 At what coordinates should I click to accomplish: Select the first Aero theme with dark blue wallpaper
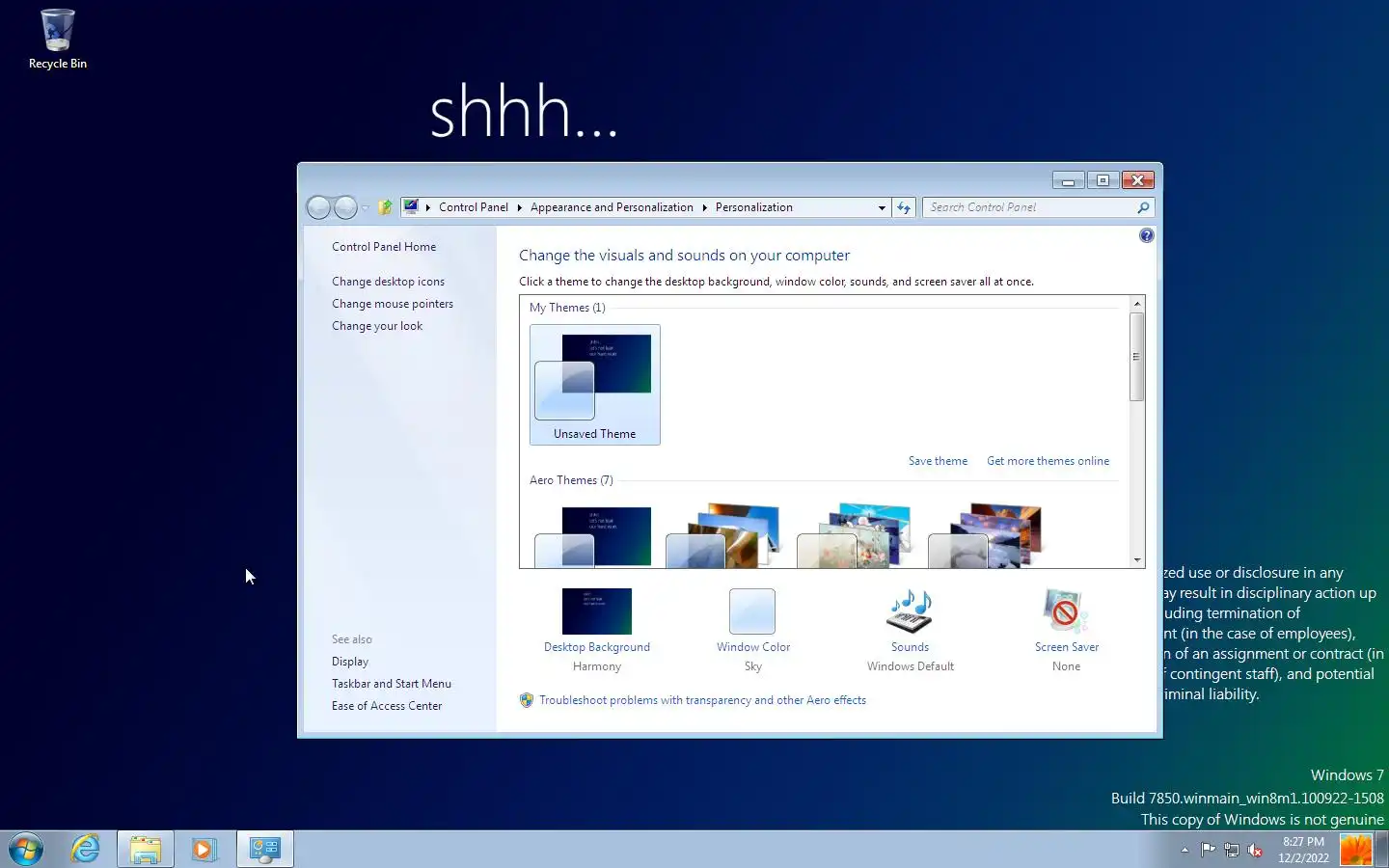pyautogui.click(x=595, y=535)
